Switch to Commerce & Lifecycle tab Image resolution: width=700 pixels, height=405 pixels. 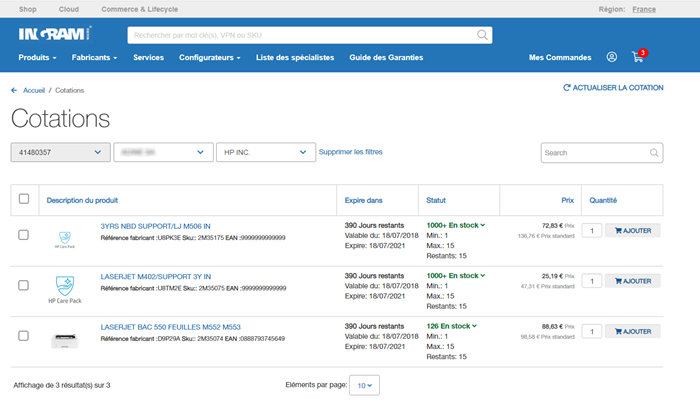point(139,9)
